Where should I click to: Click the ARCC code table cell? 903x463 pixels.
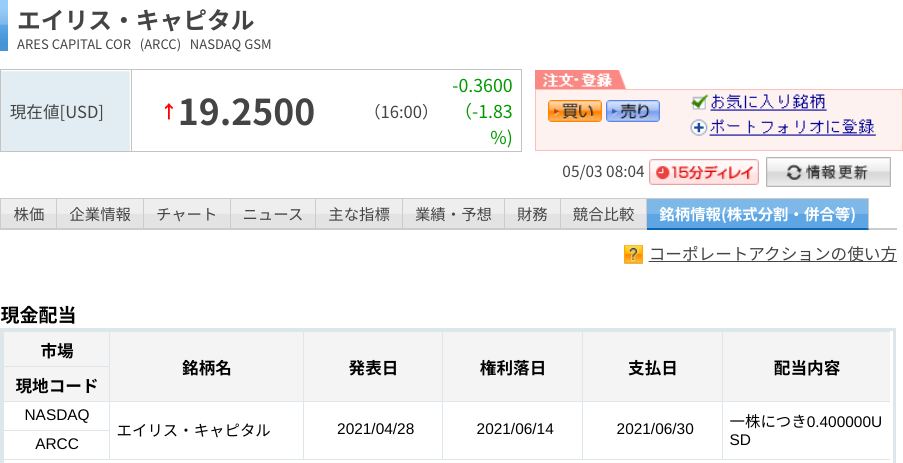57,444
